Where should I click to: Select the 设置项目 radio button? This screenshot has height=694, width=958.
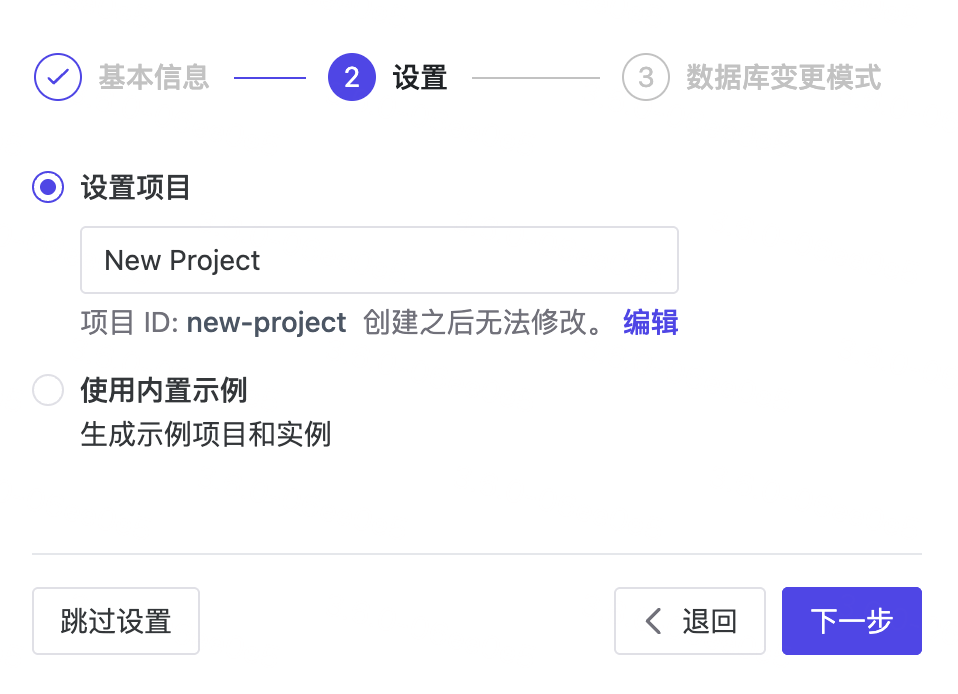click(48, 187)
